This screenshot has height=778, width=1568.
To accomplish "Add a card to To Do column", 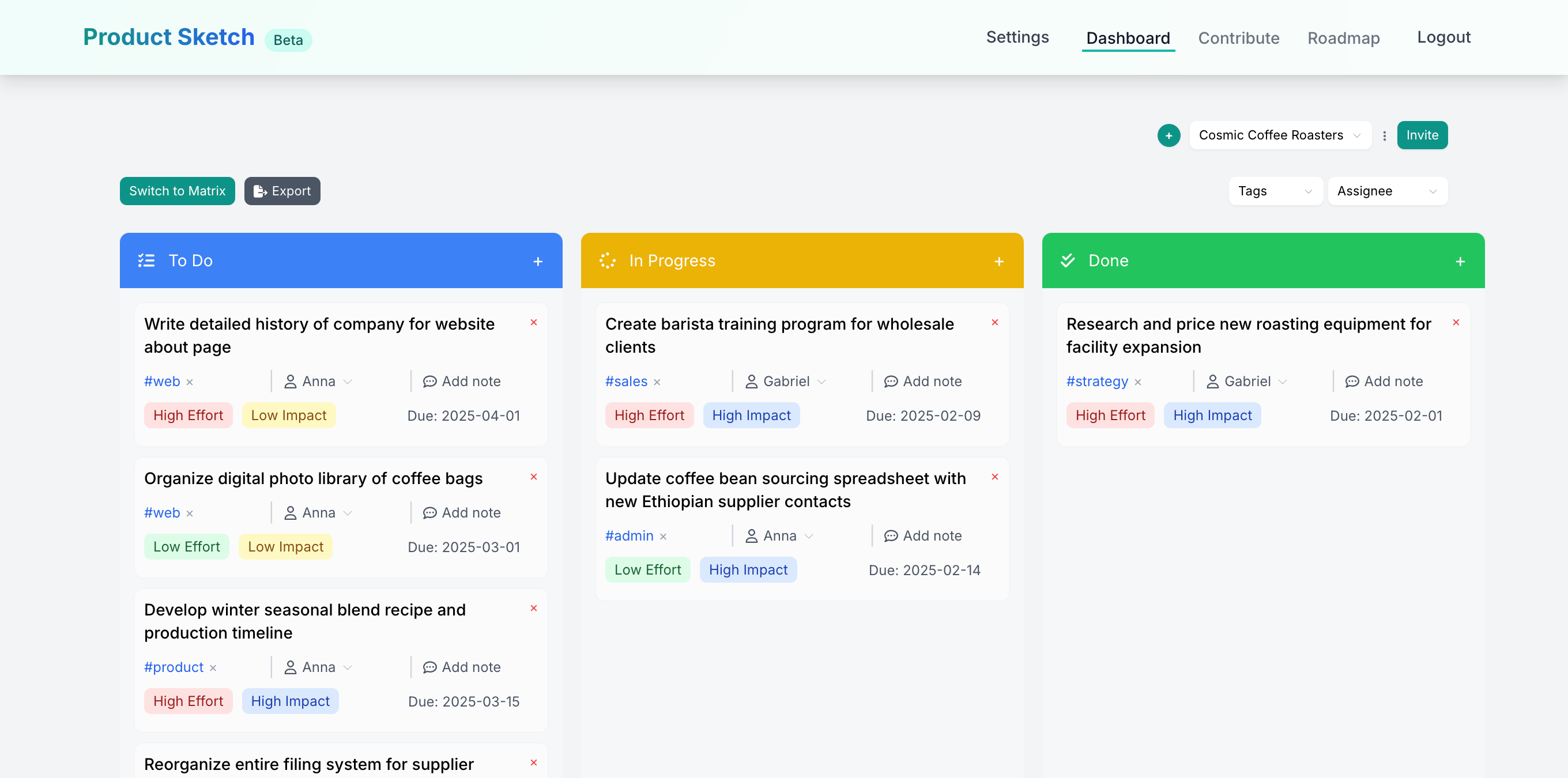I will [537, 262].
